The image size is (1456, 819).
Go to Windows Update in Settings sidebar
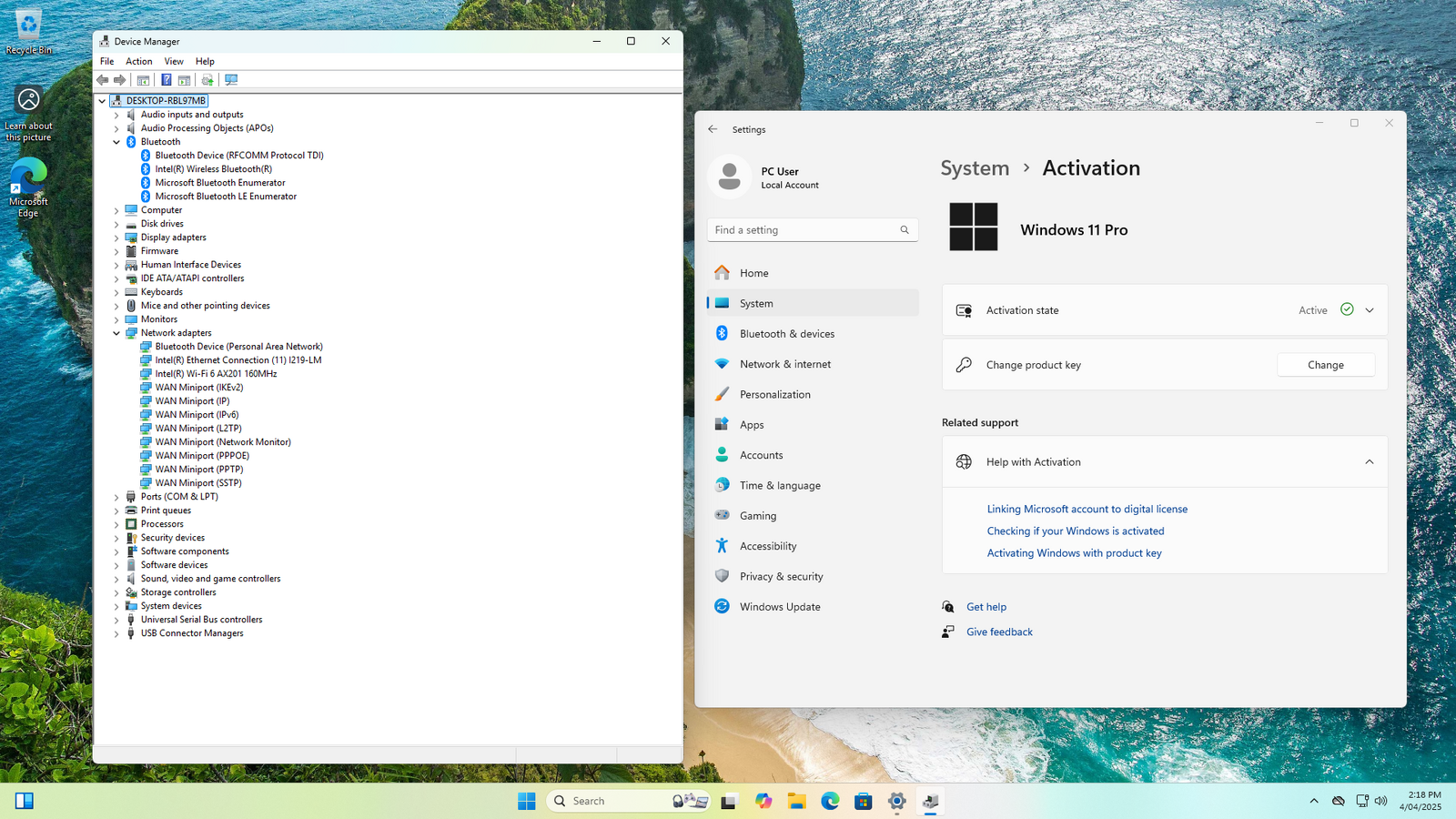813,607
